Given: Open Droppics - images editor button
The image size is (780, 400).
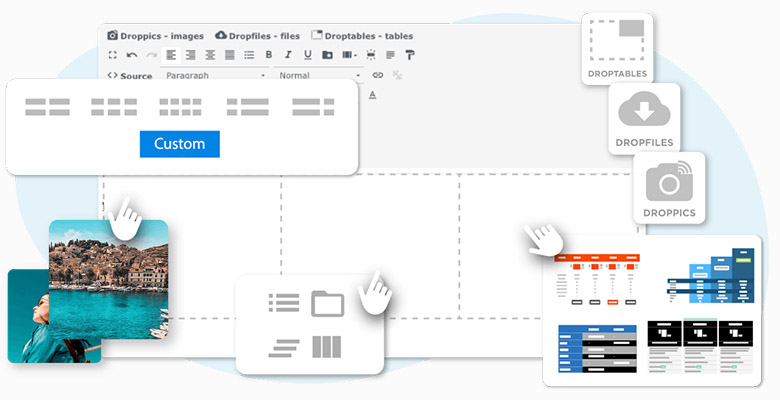Looking at the screenshot, I should coord(156,36).
